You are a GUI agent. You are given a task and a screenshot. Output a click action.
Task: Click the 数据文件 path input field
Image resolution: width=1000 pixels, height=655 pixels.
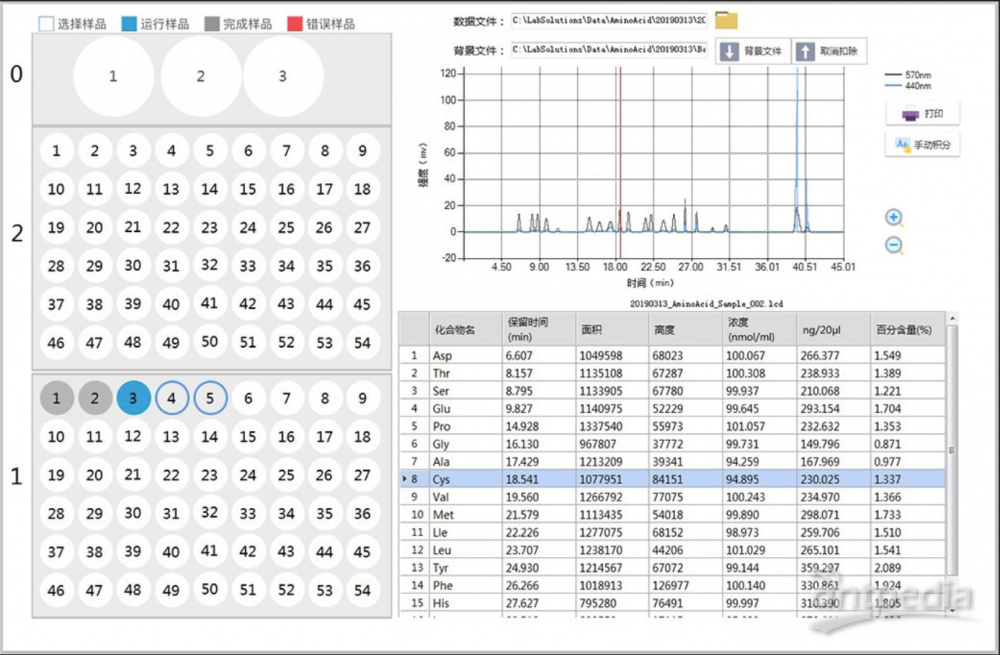(x=608, y=20)
